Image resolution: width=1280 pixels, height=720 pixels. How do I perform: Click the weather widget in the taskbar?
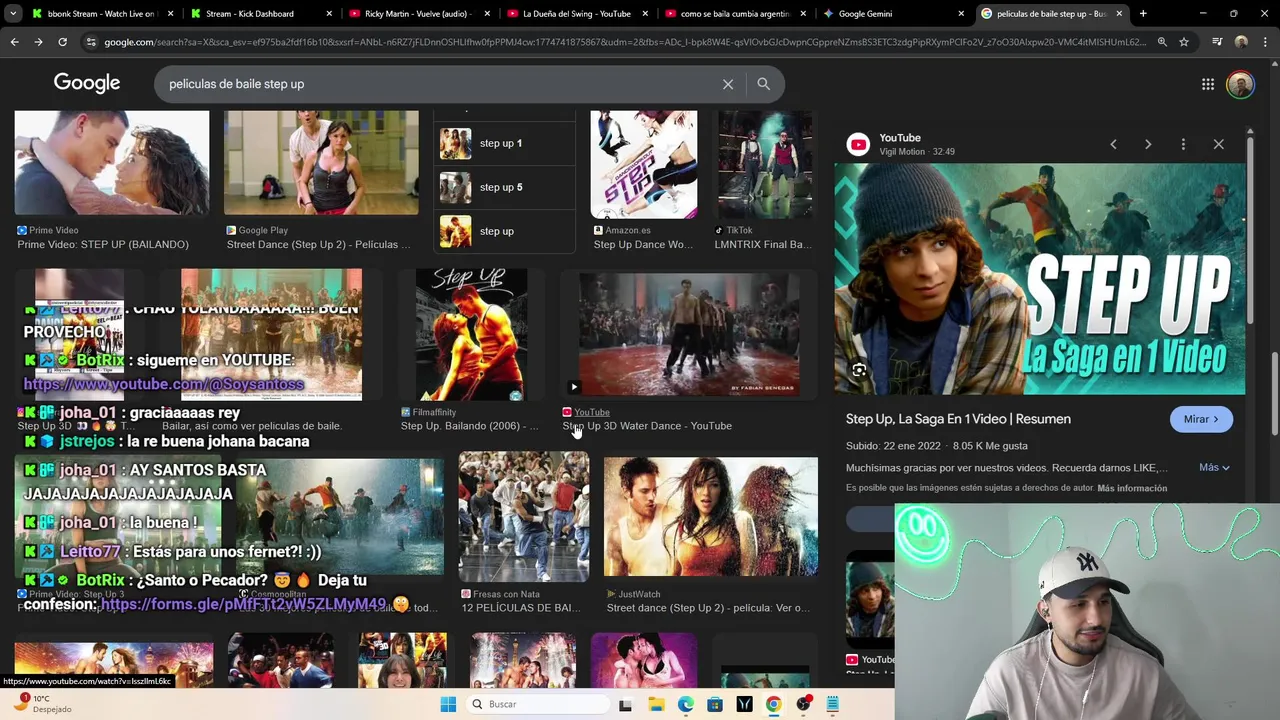point(40,703)
